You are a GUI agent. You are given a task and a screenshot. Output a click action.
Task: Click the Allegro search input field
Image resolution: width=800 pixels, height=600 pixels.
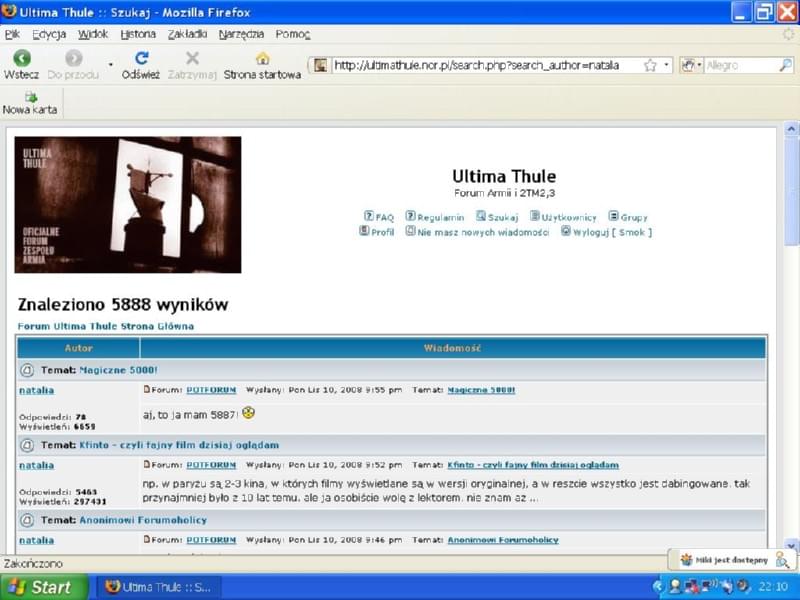tap(741, 65)
